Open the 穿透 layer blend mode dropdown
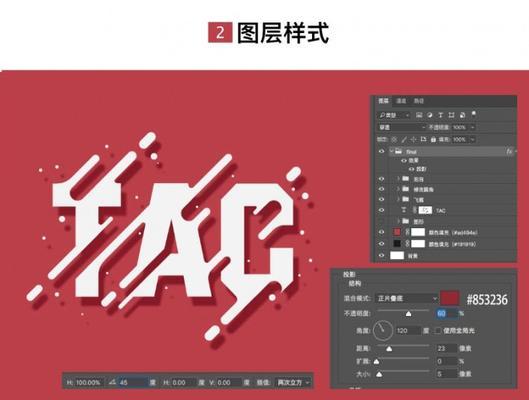The image size is (529, 400). 402,127
